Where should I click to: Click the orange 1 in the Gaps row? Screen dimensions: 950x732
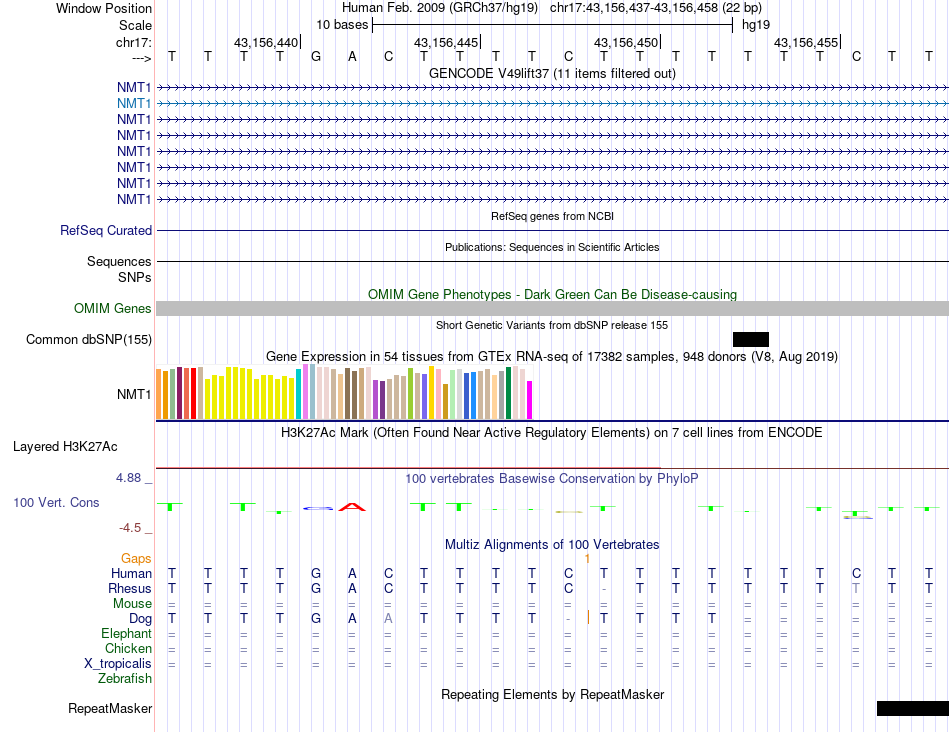pyautogui.click(x=587, y=559)
